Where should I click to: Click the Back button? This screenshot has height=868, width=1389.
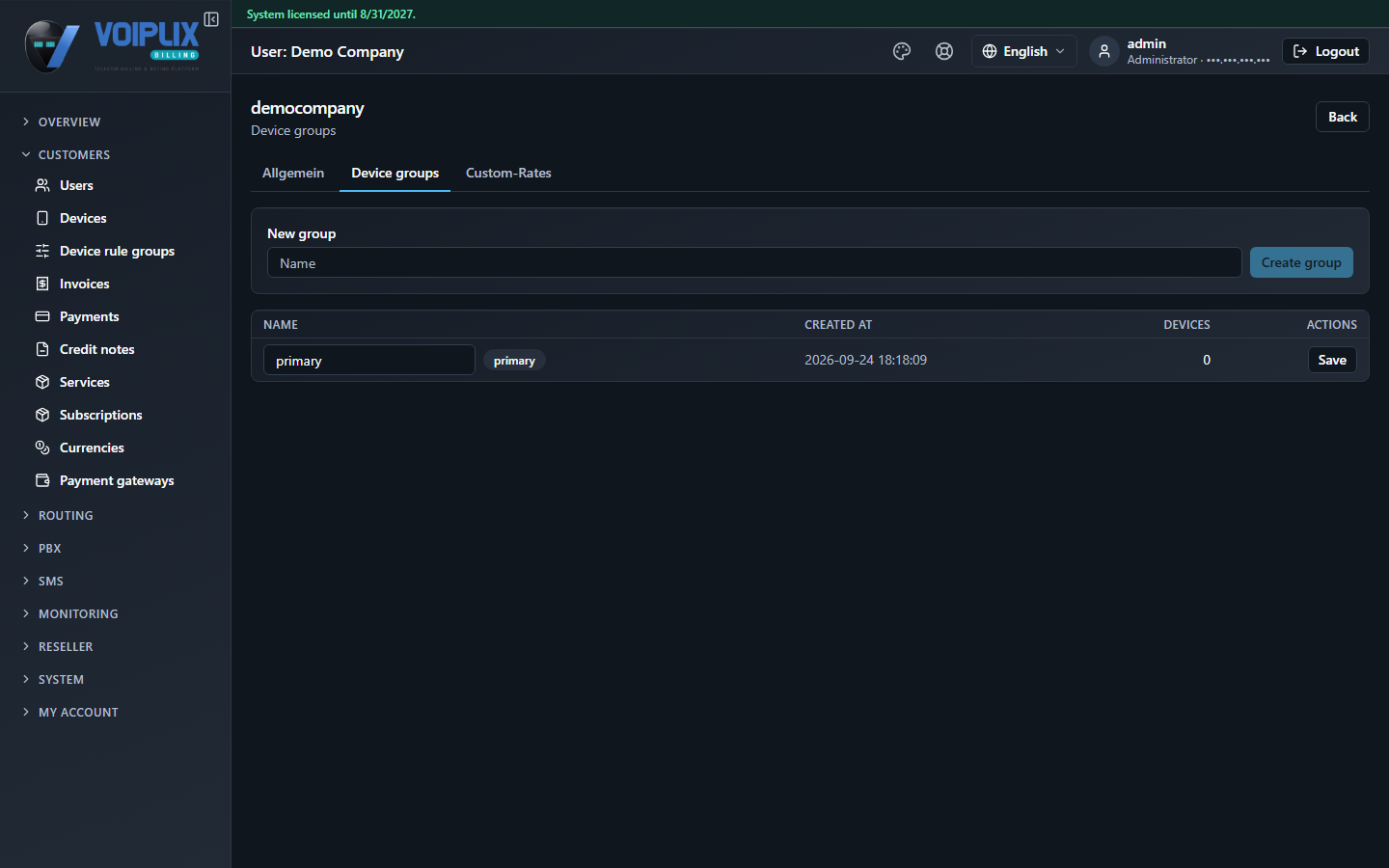click(1342, 117)
